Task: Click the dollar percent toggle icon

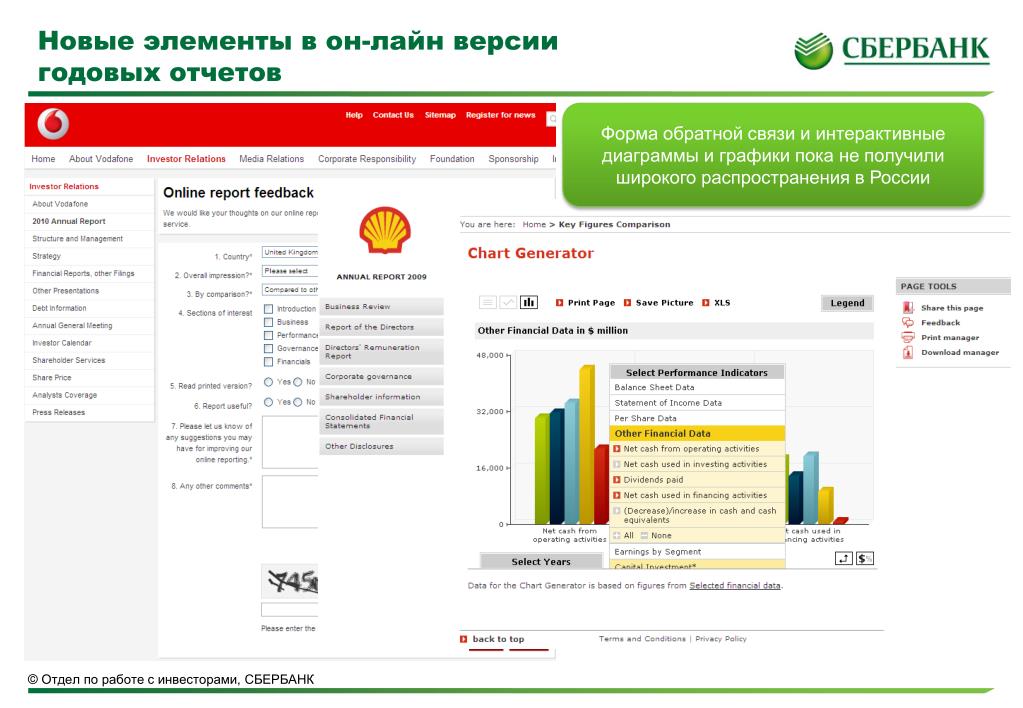Action: (x=865, y=559)
